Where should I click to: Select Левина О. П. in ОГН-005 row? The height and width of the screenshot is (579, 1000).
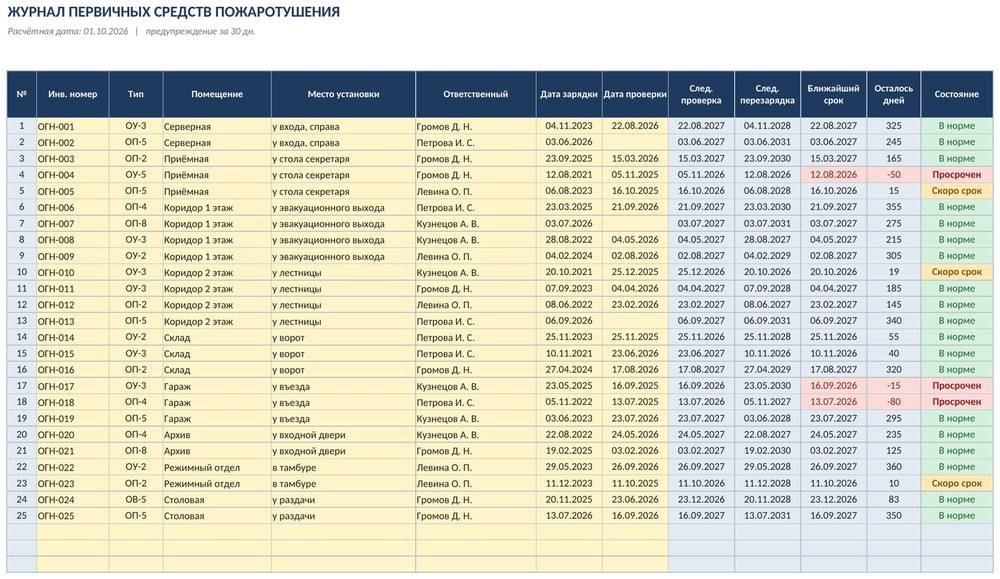pyautogui.click(x=476, y=191)
